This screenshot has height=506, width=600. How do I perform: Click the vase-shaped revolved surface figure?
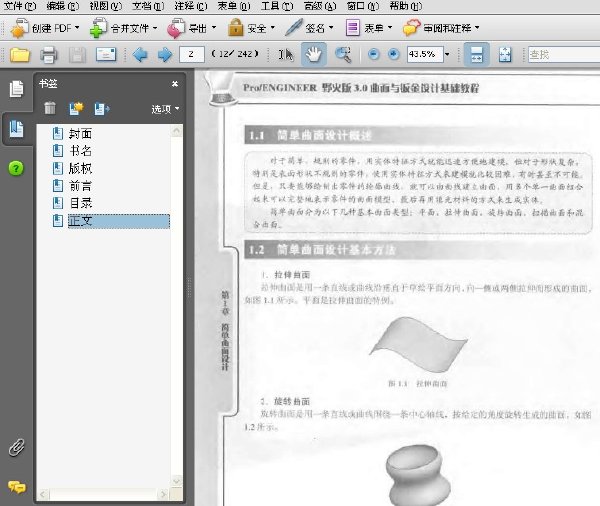pos(418,475)
